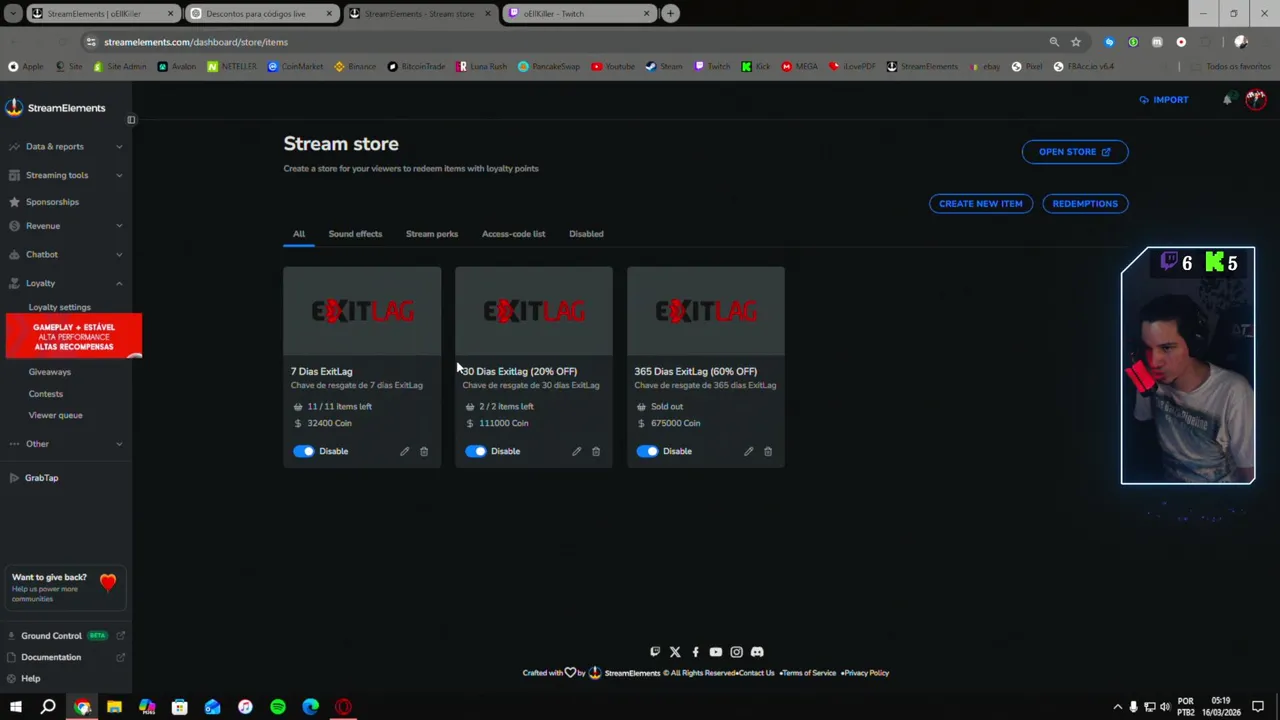Disable the 7 Dias ExitLag item toggle
Image resolution: width=1280 pixels, height=720 pixels.
click(304, 451)
